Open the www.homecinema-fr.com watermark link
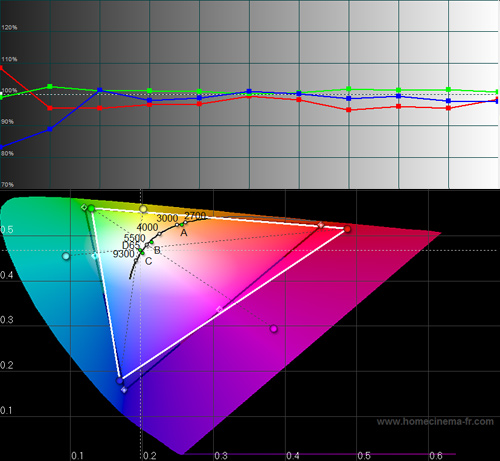The height and width of the screenshot is (461, 500). pos(435,422)
